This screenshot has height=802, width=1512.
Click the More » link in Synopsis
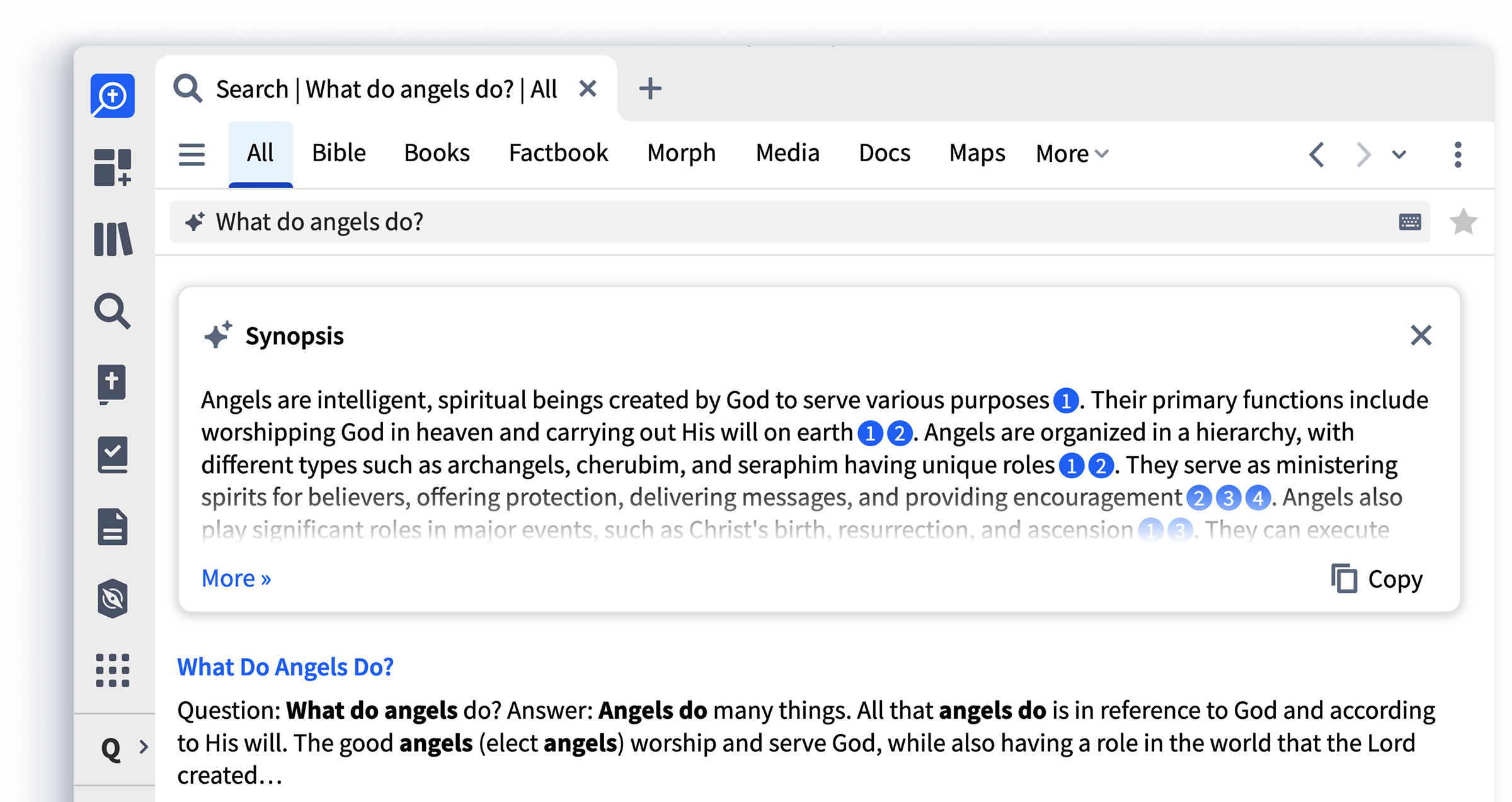click(236, 578)
